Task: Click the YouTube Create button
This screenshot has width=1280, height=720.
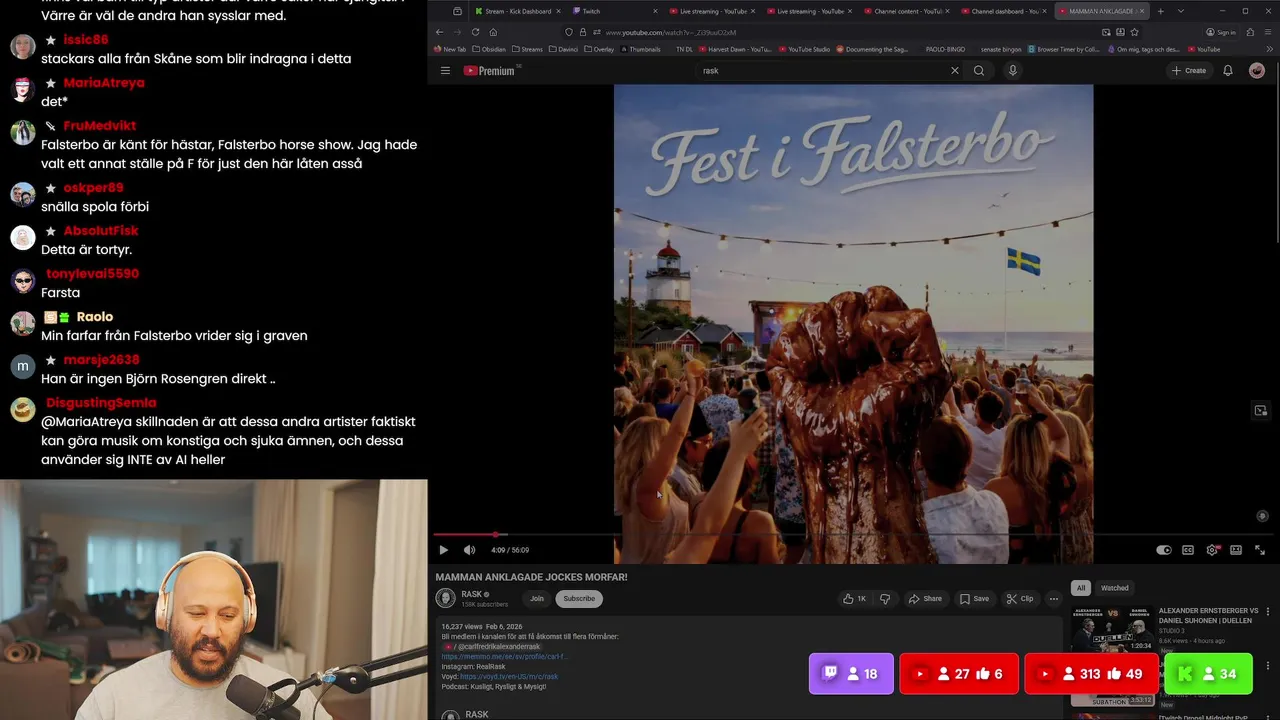Action: [x=1189, y=70]
